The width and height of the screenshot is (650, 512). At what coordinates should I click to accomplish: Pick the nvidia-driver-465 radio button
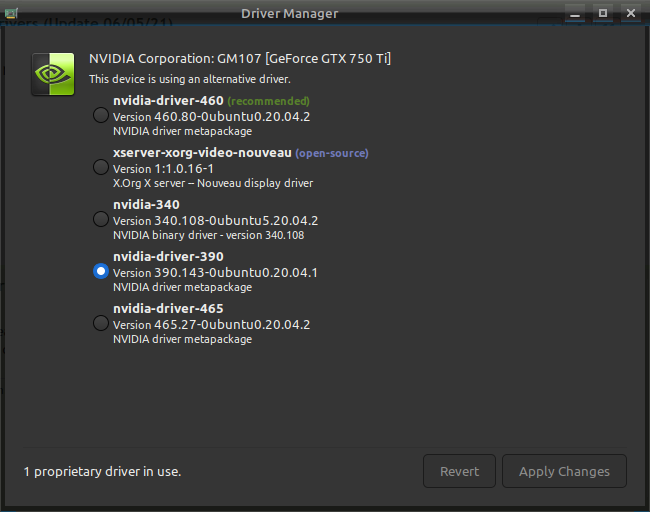[x=101, y=323]
